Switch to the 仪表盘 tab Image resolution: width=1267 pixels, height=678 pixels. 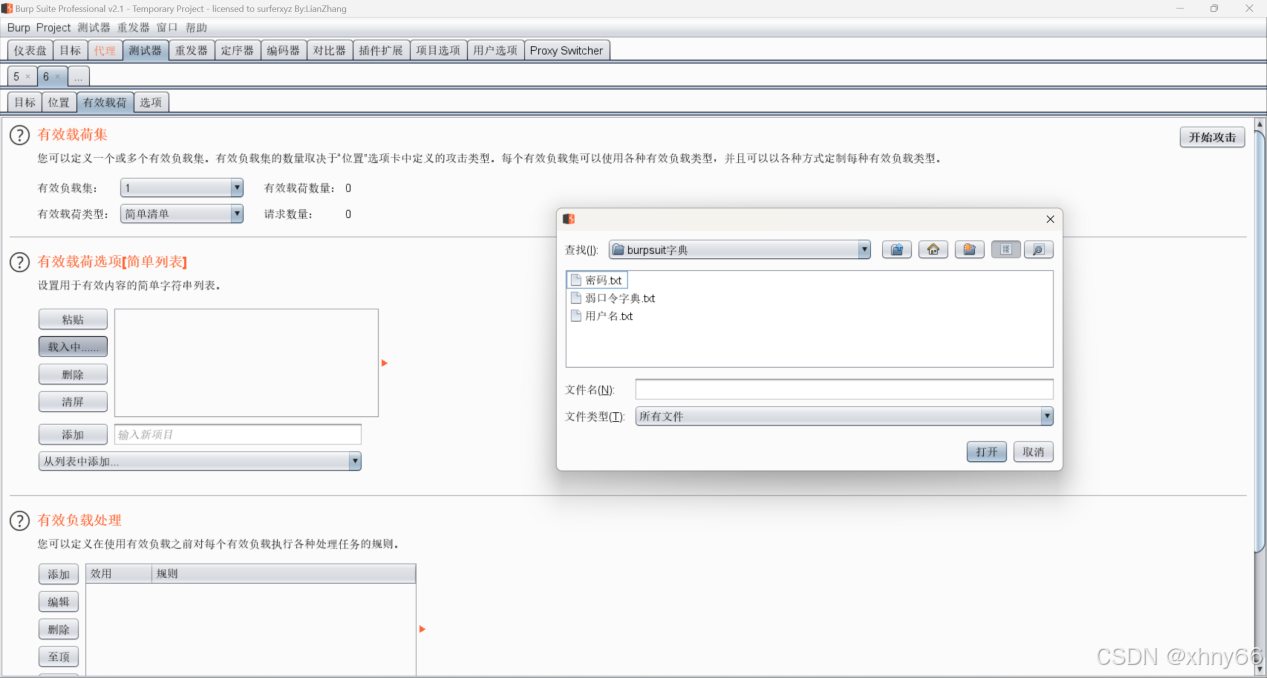(30, 51)
